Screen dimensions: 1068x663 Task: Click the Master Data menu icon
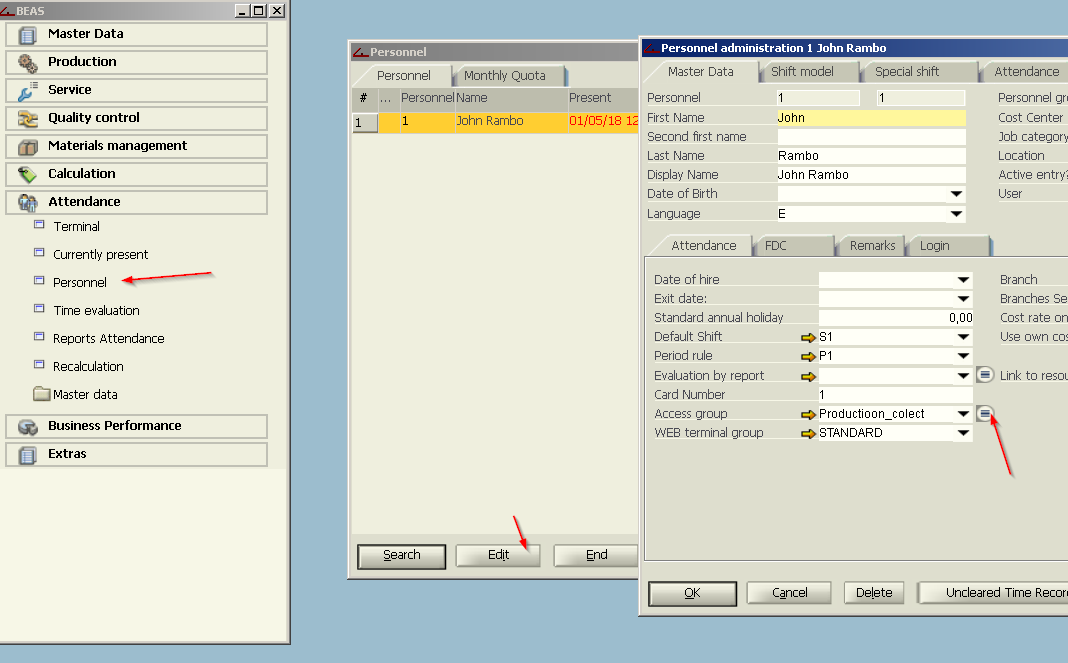click(x=27, y=35)
